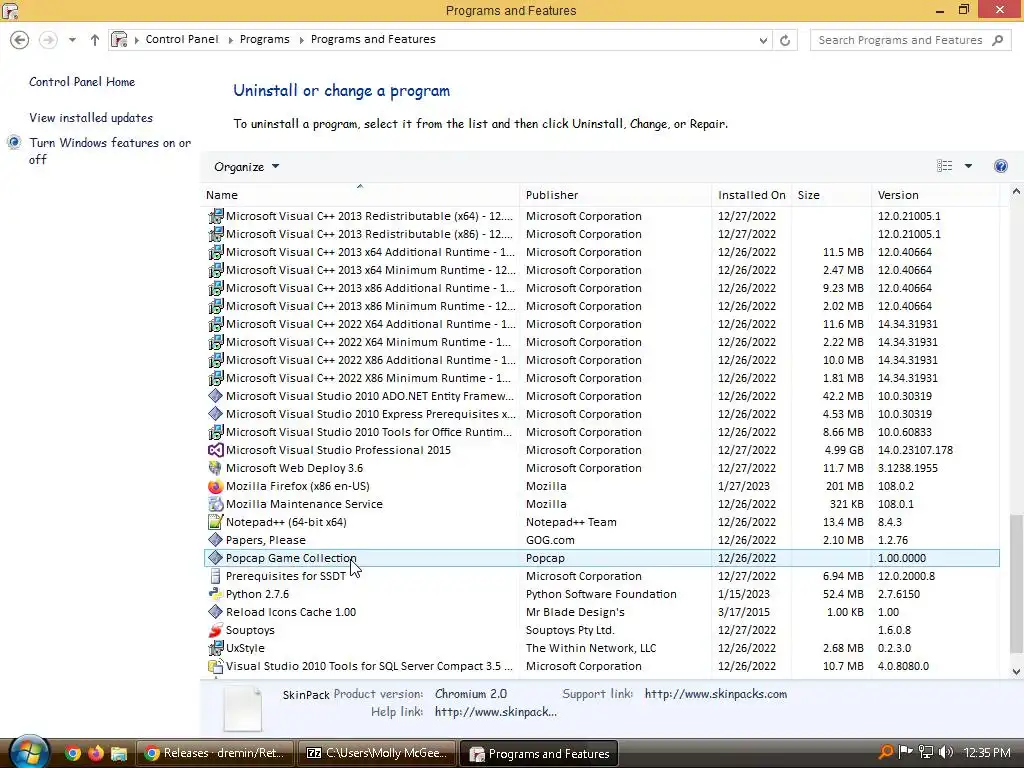Click the Souptoys program icon

tap(215, 630)
